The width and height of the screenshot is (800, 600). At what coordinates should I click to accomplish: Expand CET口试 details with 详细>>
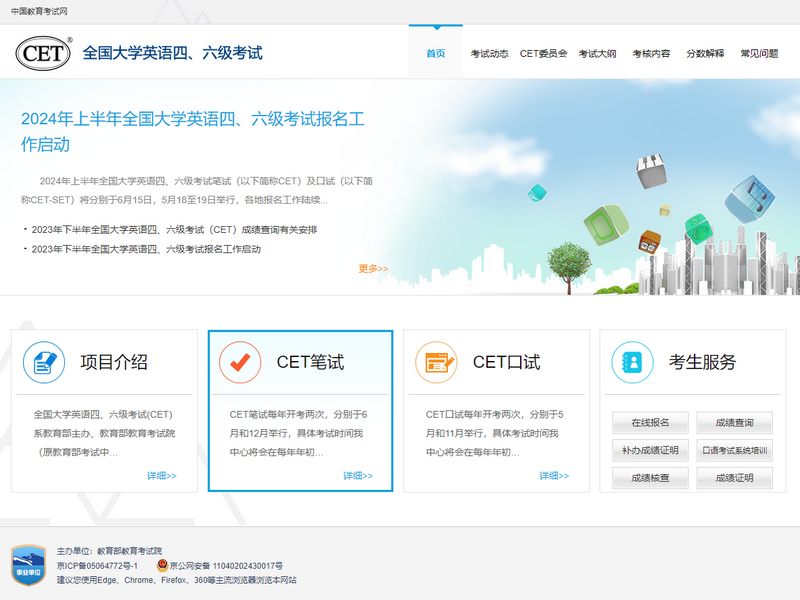(553, 476)
